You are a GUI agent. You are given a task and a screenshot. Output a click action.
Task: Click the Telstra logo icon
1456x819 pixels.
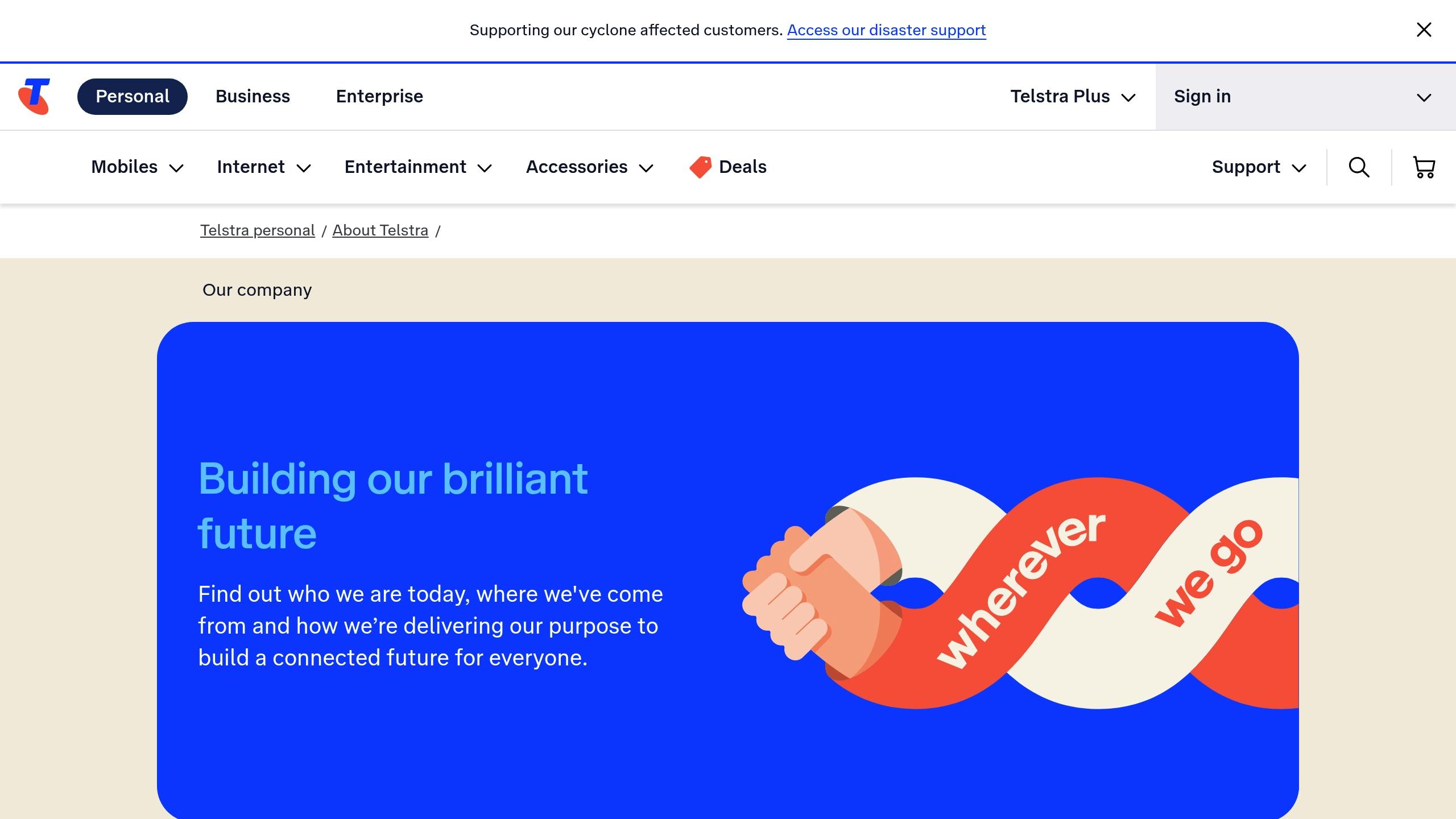(x=34, y=97)
